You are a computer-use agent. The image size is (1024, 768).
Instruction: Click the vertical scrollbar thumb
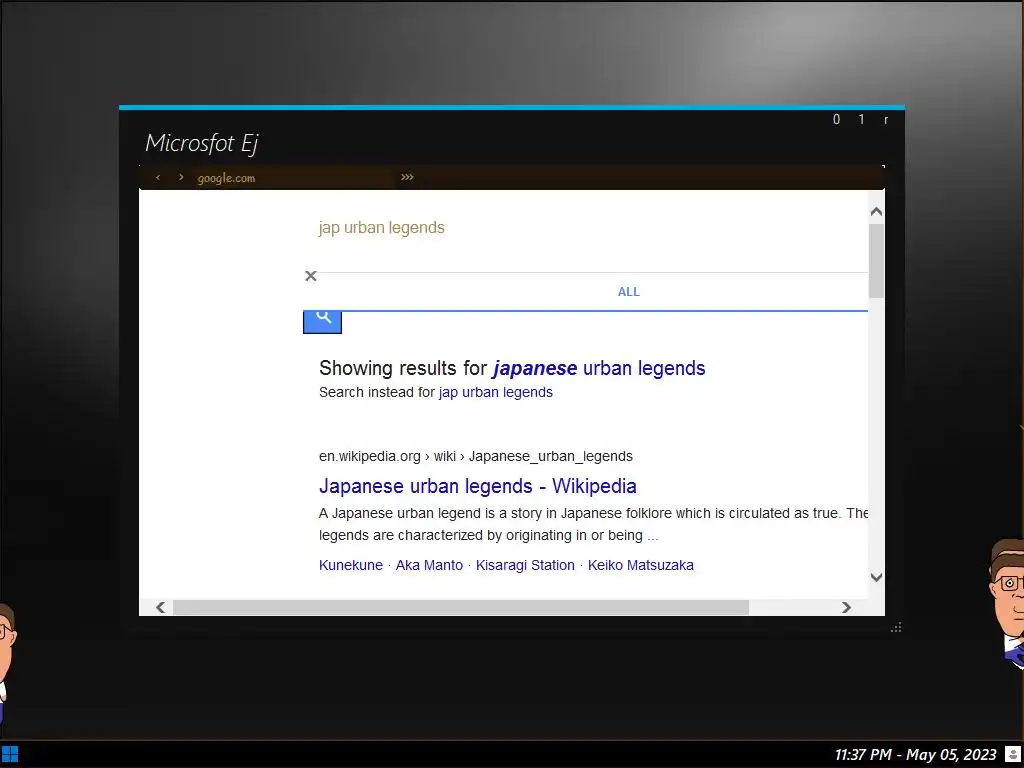[x=876, y=261]
